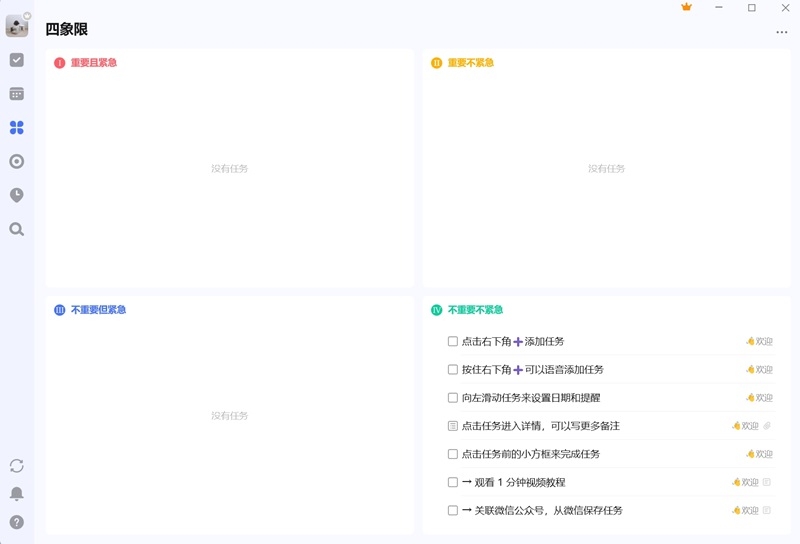Open the three-dot more options menu

(782, 32)
